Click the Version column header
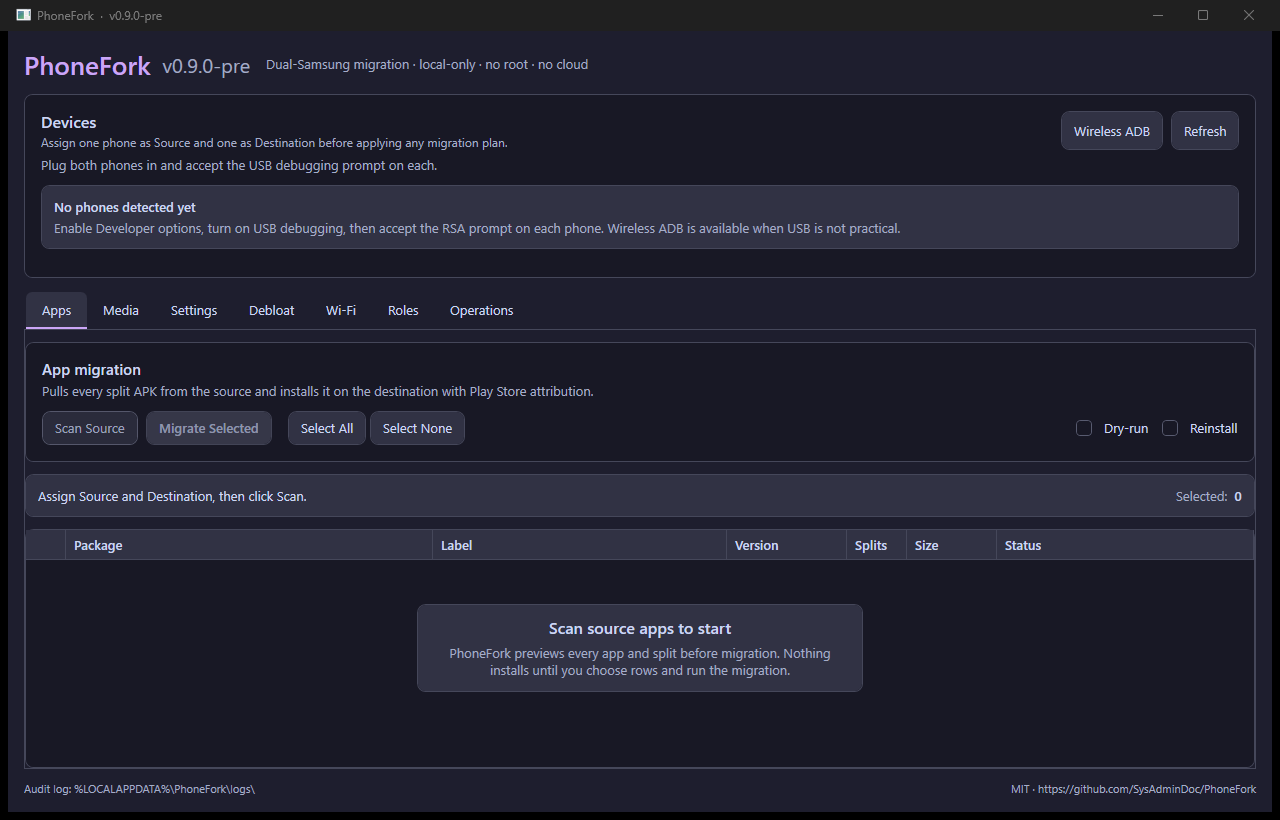Image resolution: width=1280 pixels, height=820 pixels. tap(786, 545)
